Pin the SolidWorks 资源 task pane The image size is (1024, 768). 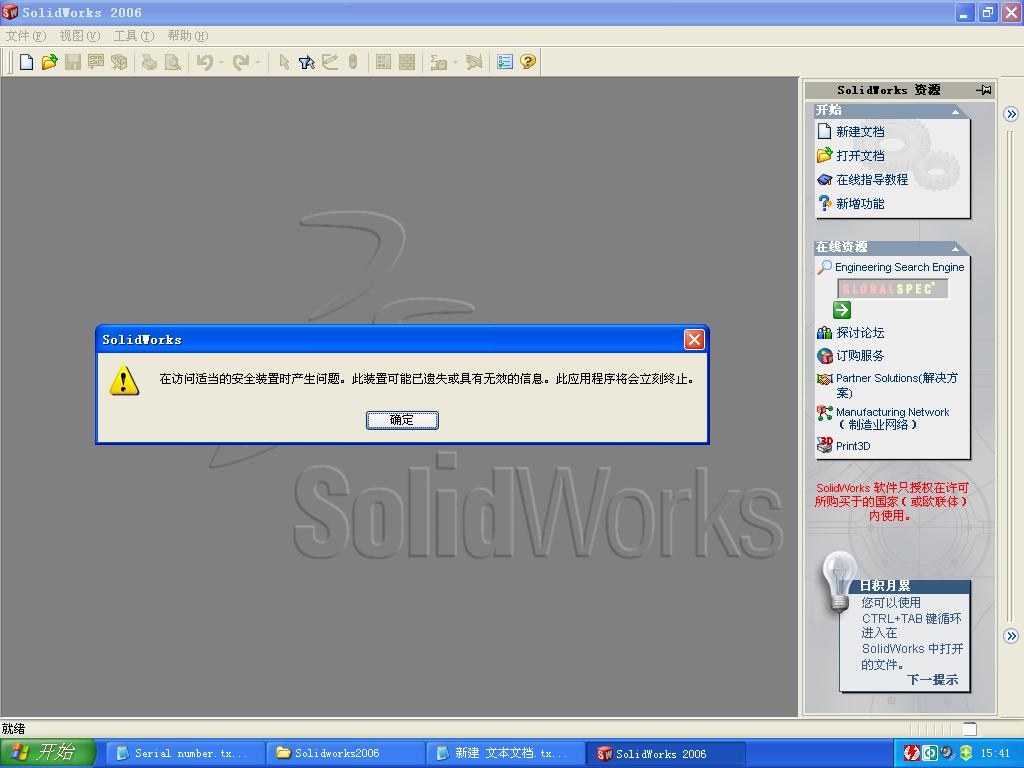pyautogui.click(x=984, y=90)
